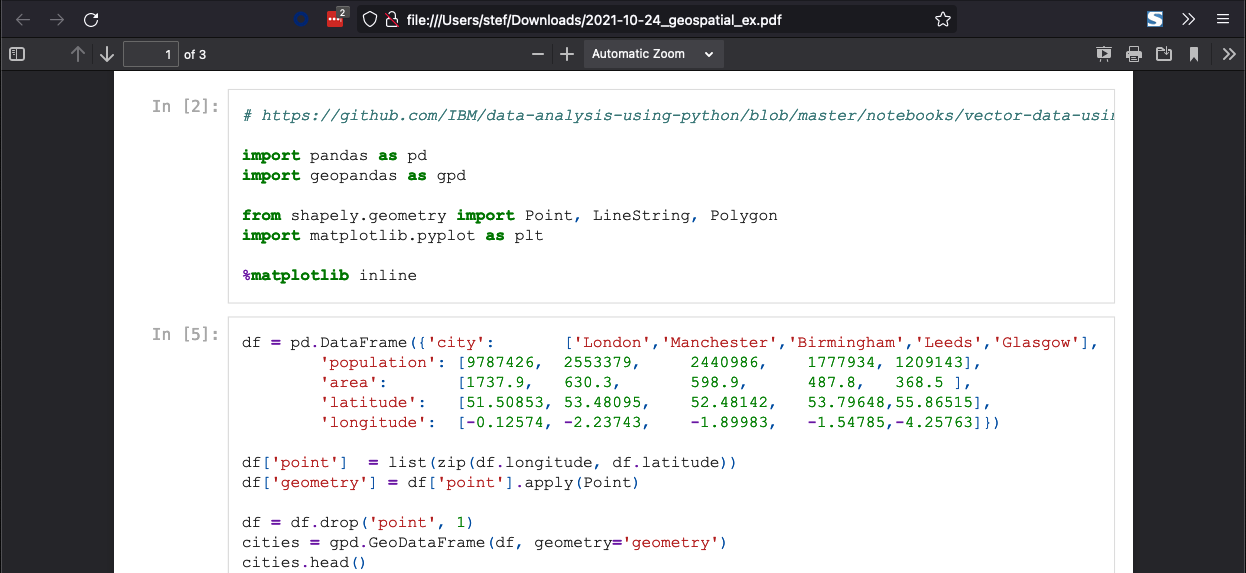Open the red extension with badge 2

click(x=337, y=18)
